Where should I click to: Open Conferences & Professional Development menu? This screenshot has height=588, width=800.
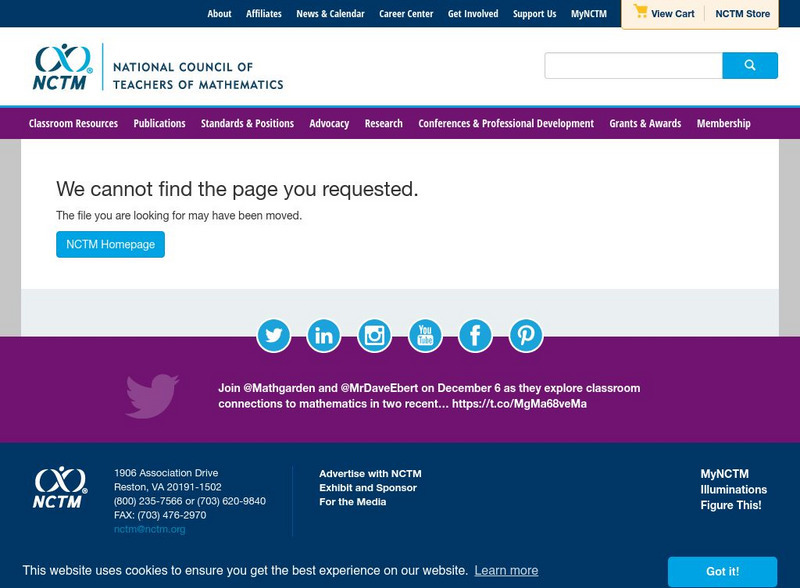click(x=506, y=124)
